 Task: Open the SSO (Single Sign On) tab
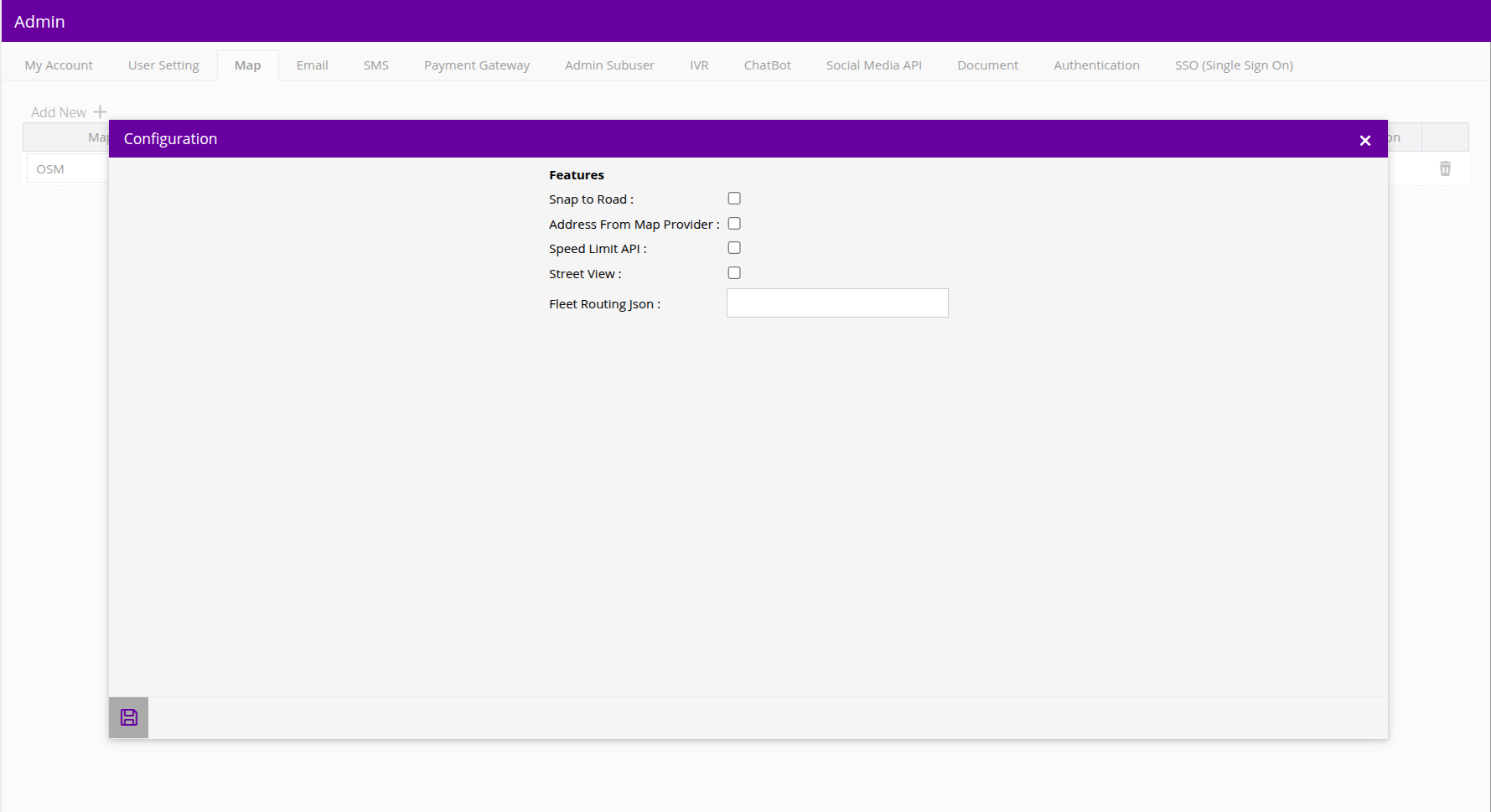click(1234, 65)
